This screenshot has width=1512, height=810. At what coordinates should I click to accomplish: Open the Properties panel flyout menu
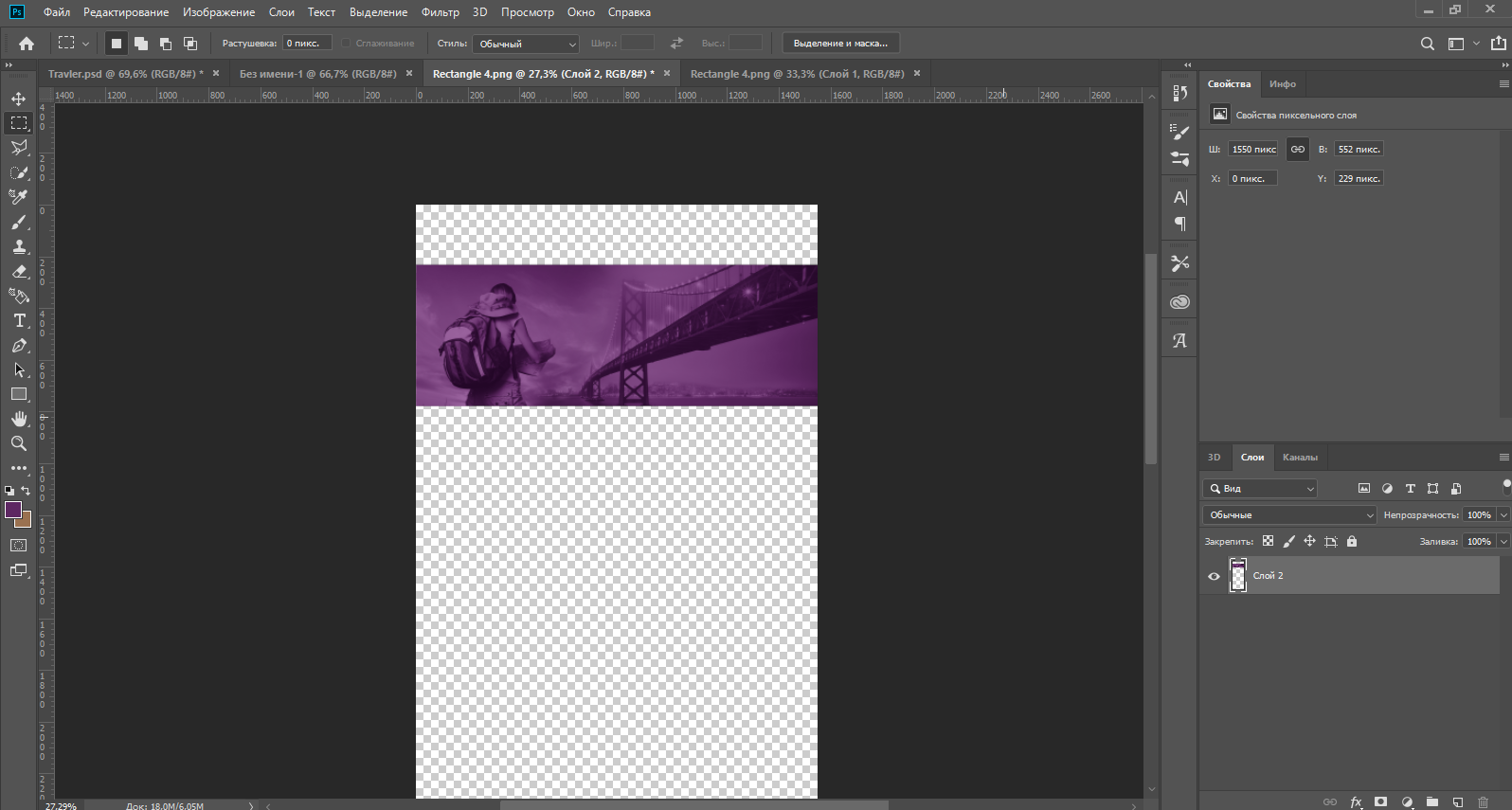click(x=1503, y=83)
